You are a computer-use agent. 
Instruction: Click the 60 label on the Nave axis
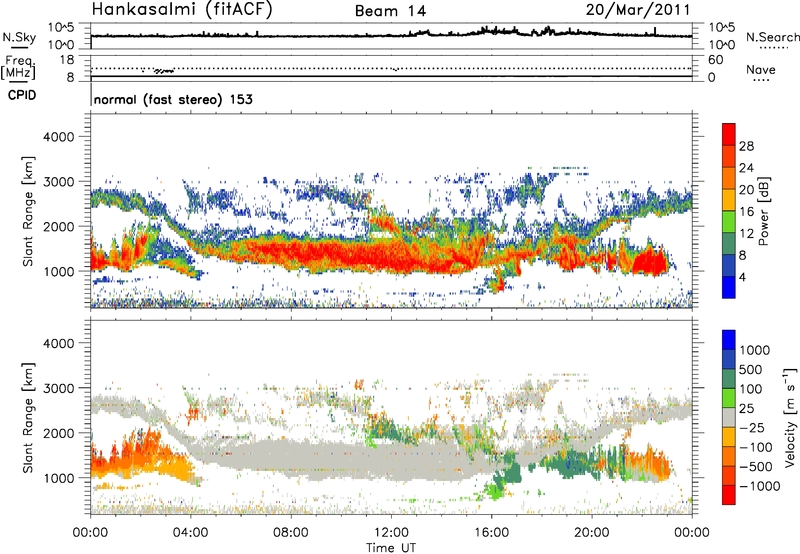(x=715, y=60)
